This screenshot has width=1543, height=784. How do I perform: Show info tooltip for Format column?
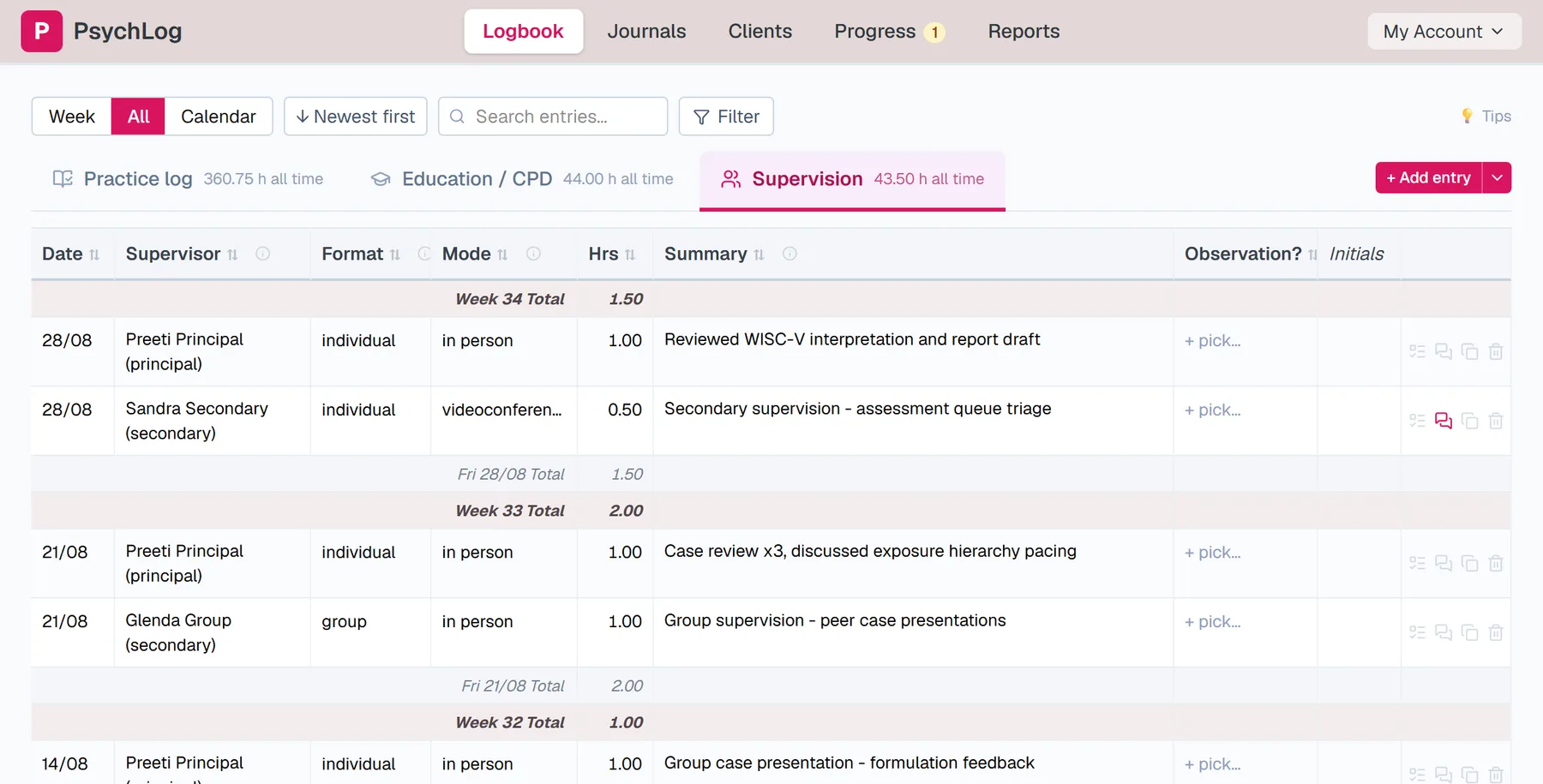423,254
